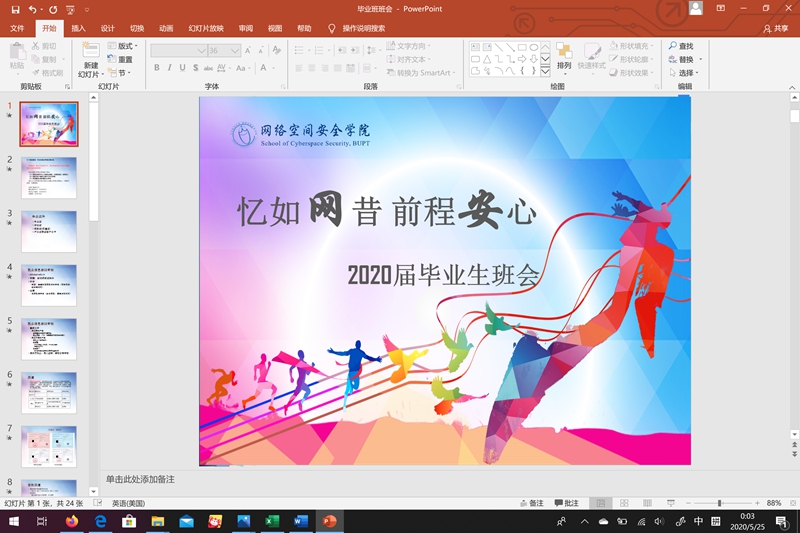
Task: Click the Undo arrow icon
Action: pos(34,9)
